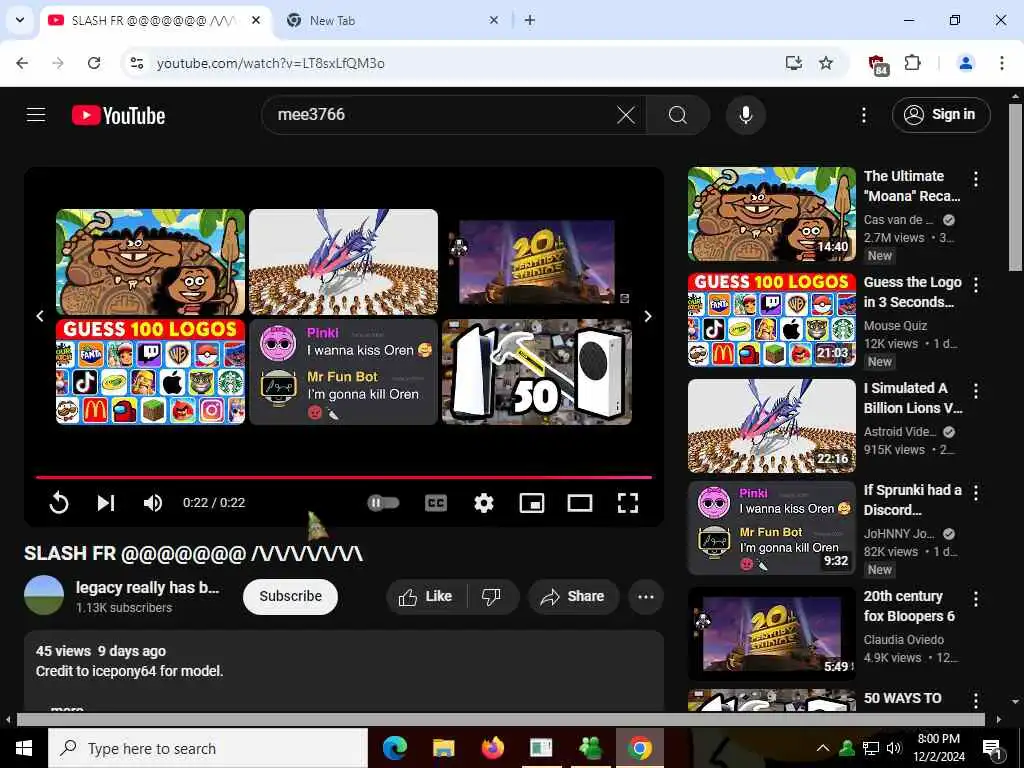Click the address bar URL

(270, 63)
